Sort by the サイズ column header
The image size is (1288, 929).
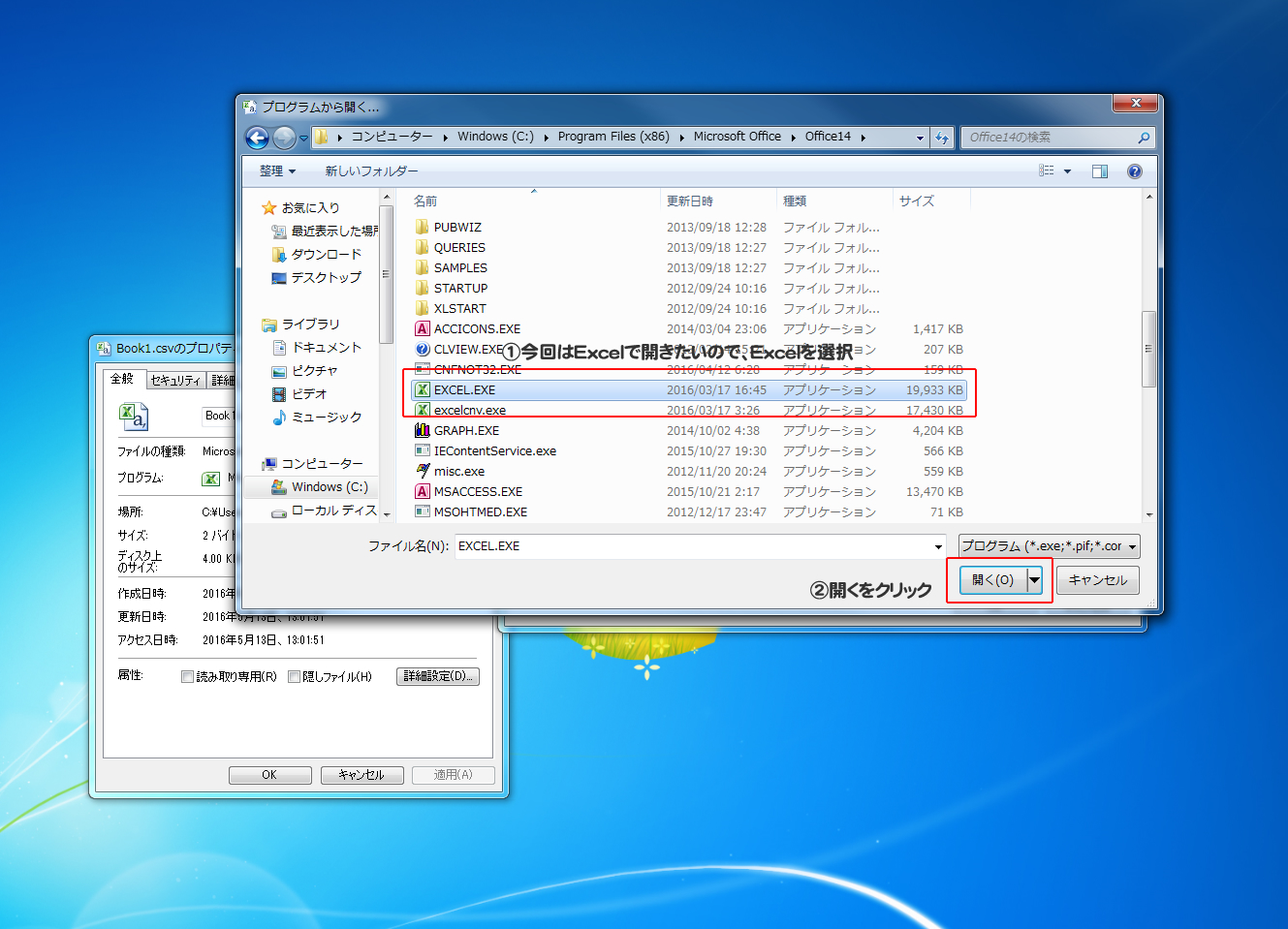pyautogui.click(x=917, y=201)
